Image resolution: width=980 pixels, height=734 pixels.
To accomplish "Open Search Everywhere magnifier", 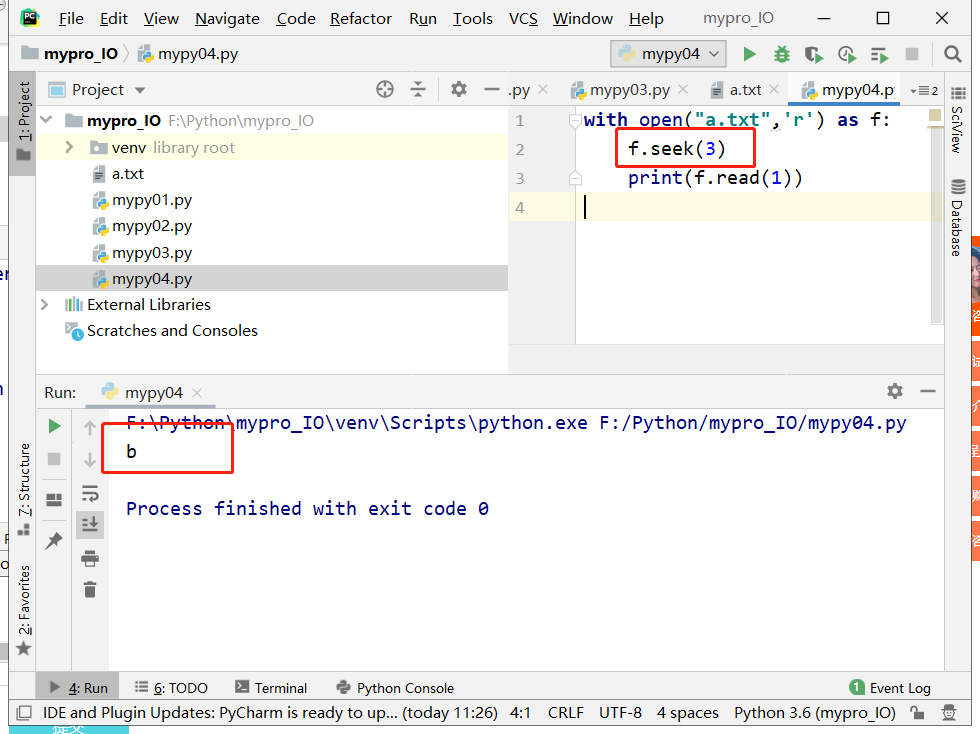I will 952,54.
